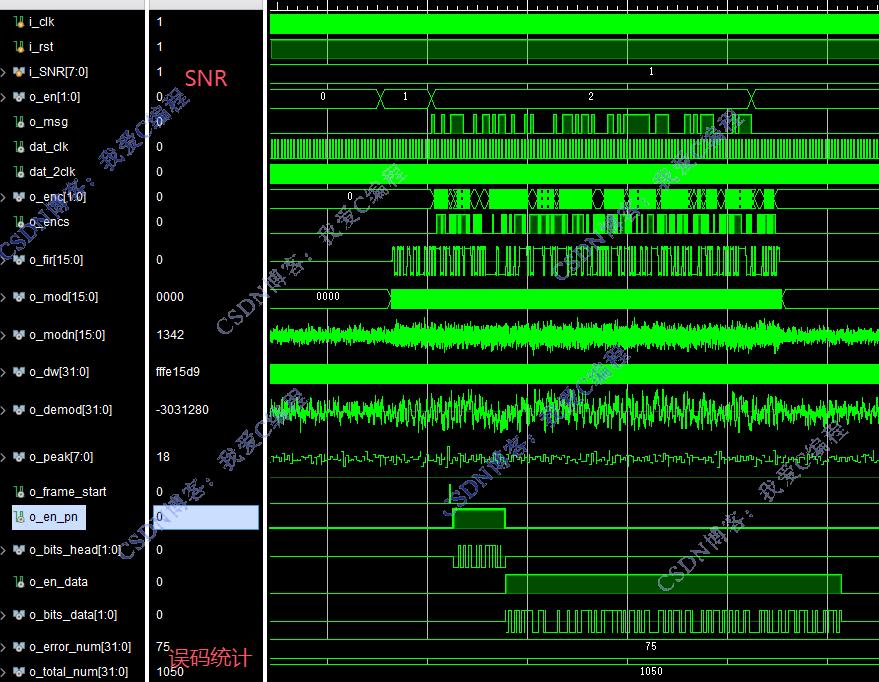Click the 75 value in o_error_num waveform
Image resolution: width=879 pixels, height=682 pixels.
pos(651,646)
